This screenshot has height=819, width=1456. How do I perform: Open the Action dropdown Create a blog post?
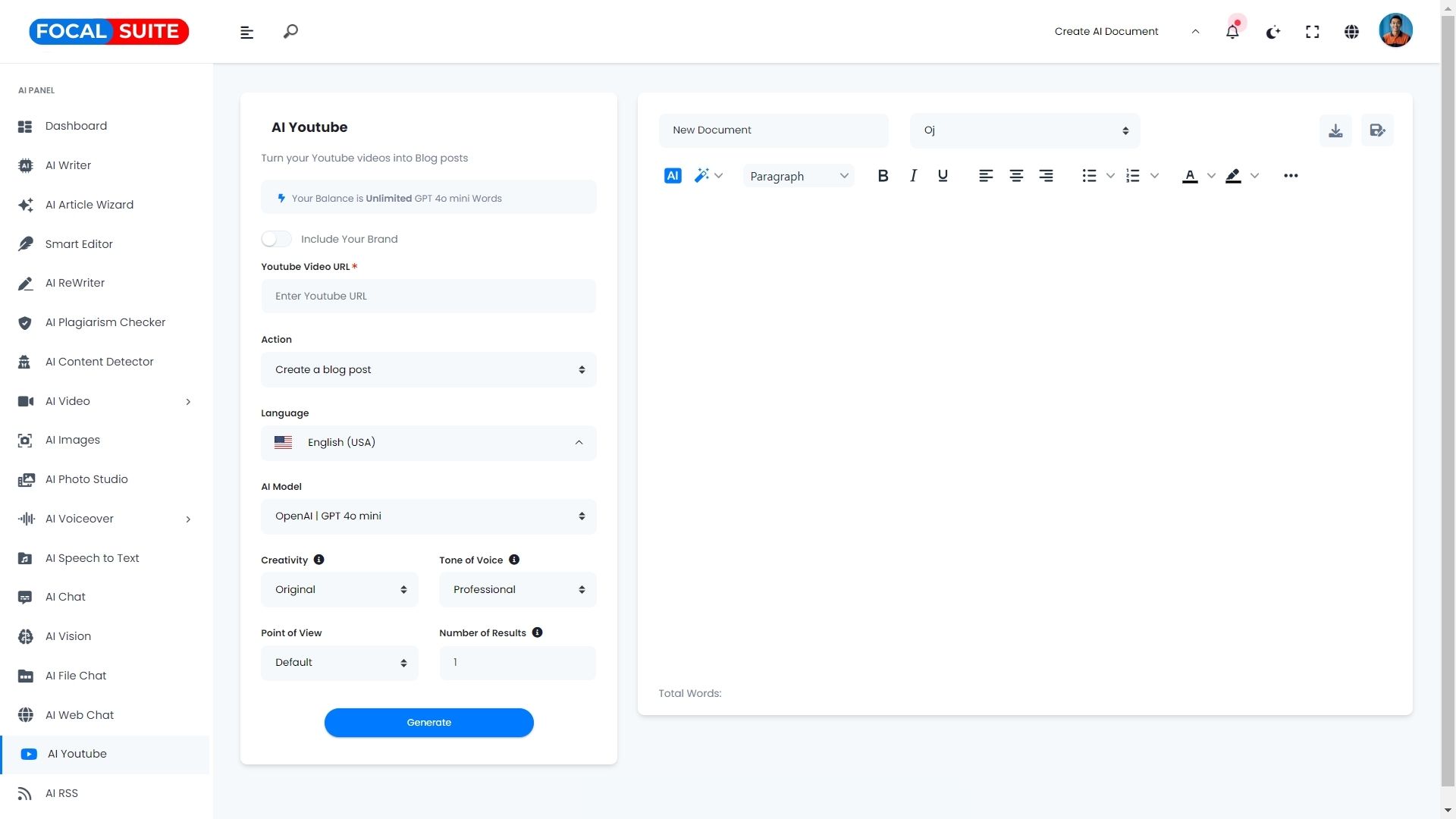pyautogui.click(x=428, y=370)
